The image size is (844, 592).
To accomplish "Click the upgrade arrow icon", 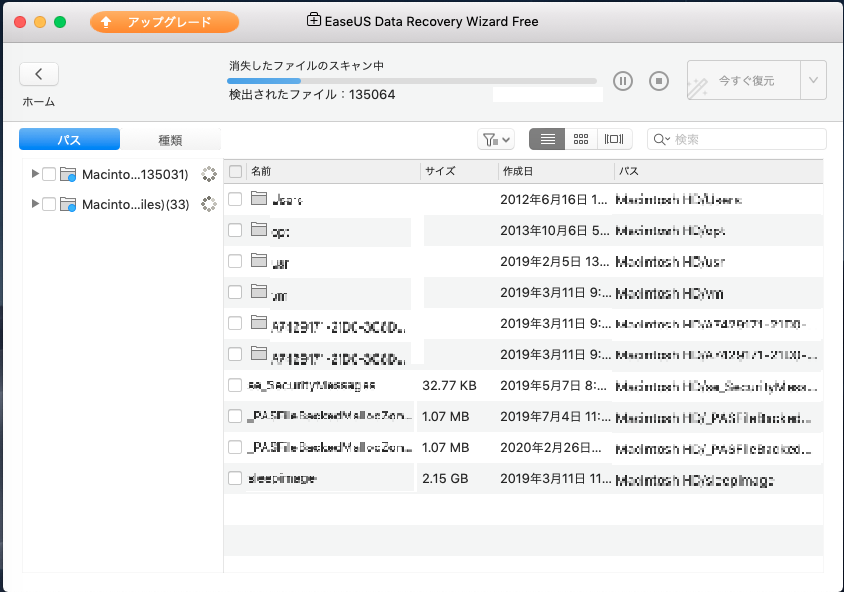I will 106,22.
